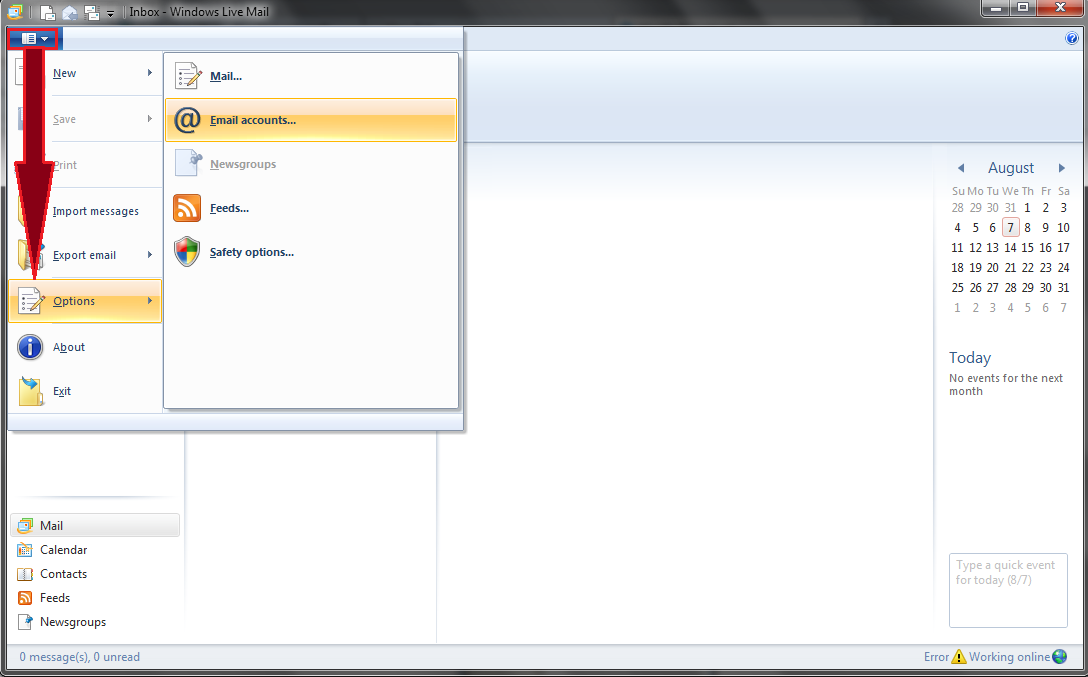Screen dimensions: 1088x677
Task: Click the Mail icon in navigation pane
Action: [x=25, y=526]
